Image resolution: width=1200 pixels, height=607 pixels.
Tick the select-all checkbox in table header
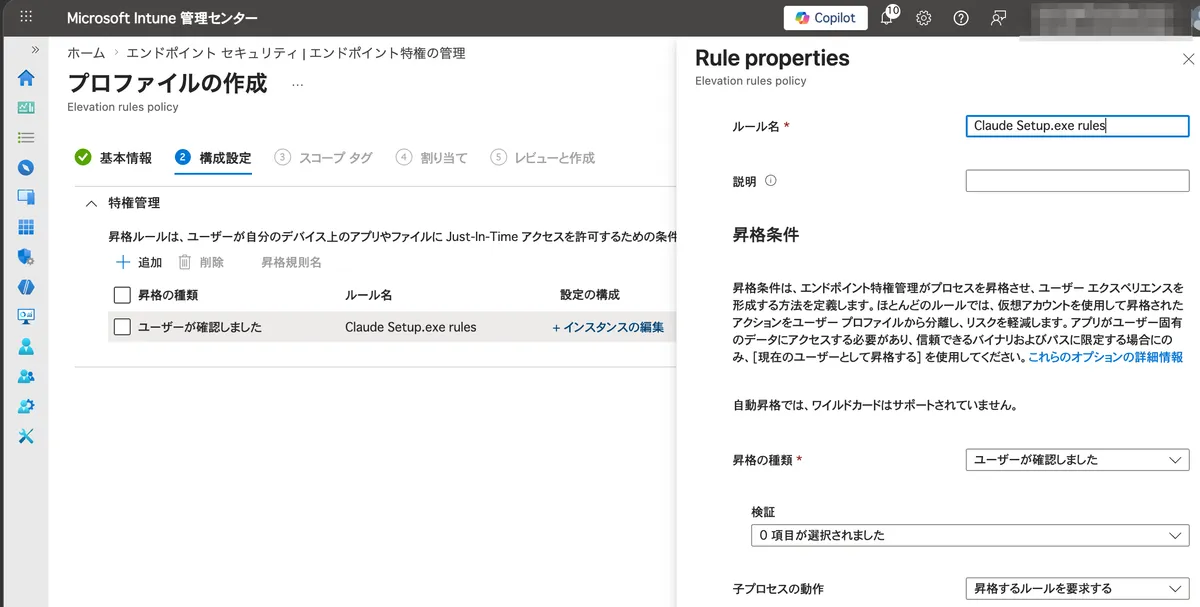[x=122, y=295]
